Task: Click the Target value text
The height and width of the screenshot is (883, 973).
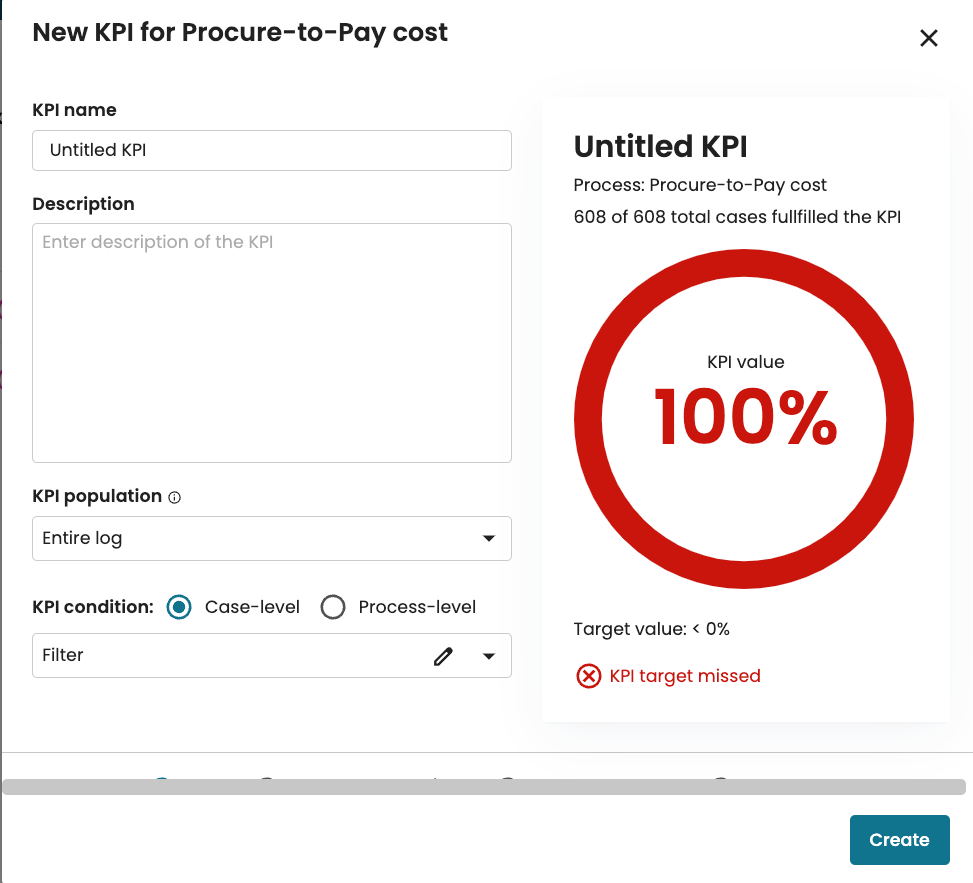Action: [x=651, y=629]
